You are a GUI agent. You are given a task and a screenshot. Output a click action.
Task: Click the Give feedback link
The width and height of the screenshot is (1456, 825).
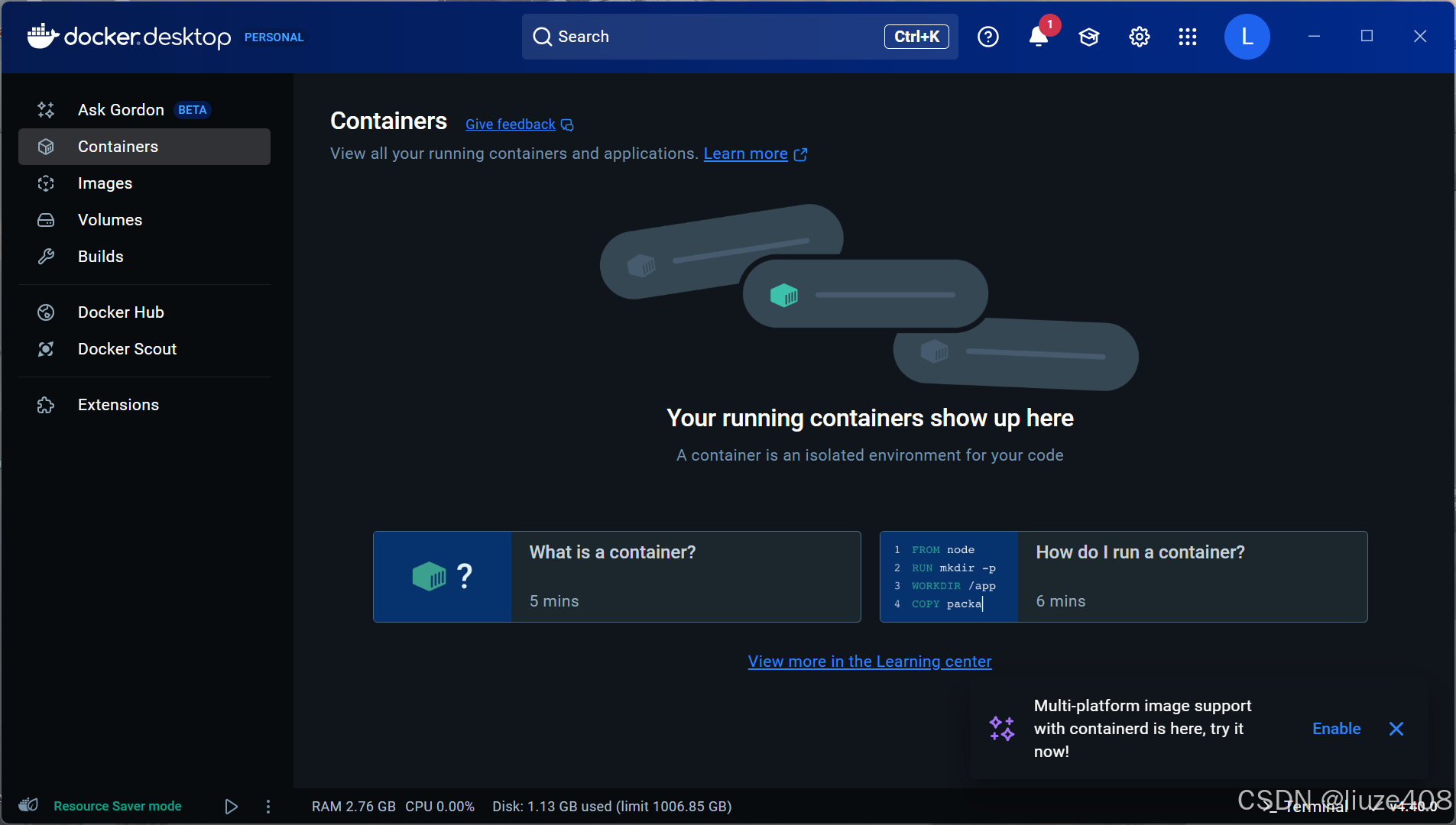click(x=511, y=125)
